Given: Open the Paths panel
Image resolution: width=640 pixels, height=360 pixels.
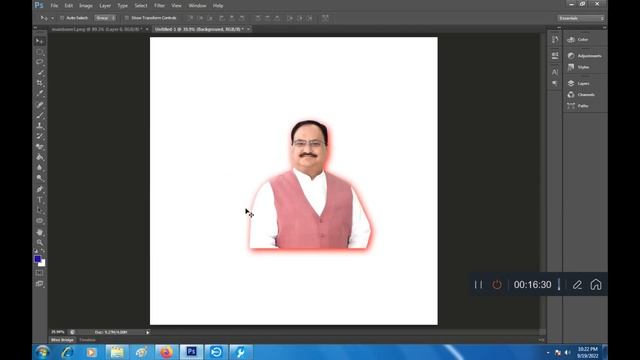Looking at the screenshot, I should tap(578, 106).
